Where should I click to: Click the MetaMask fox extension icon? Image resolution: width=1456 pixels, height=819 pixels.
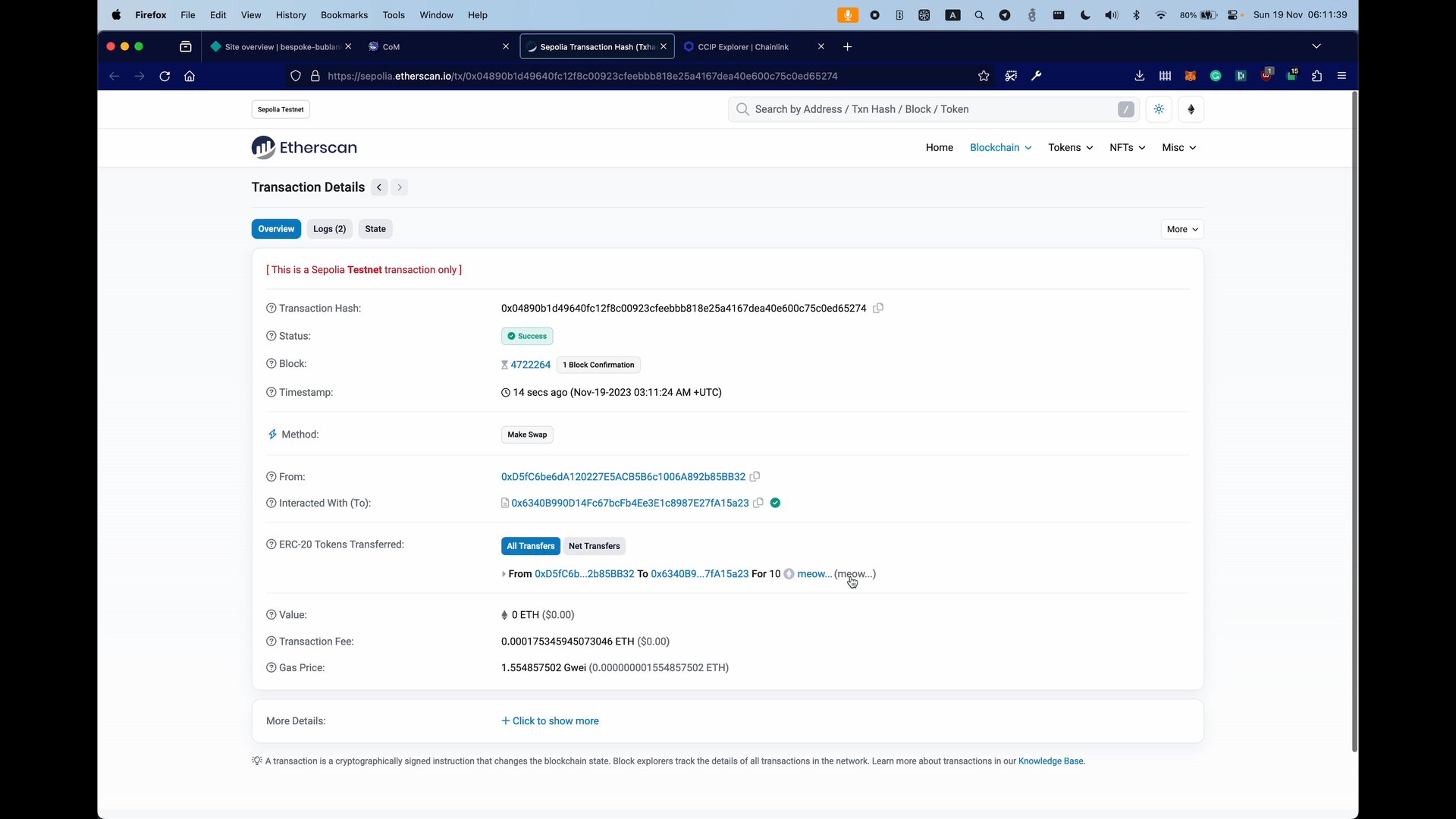(1190, 76)
